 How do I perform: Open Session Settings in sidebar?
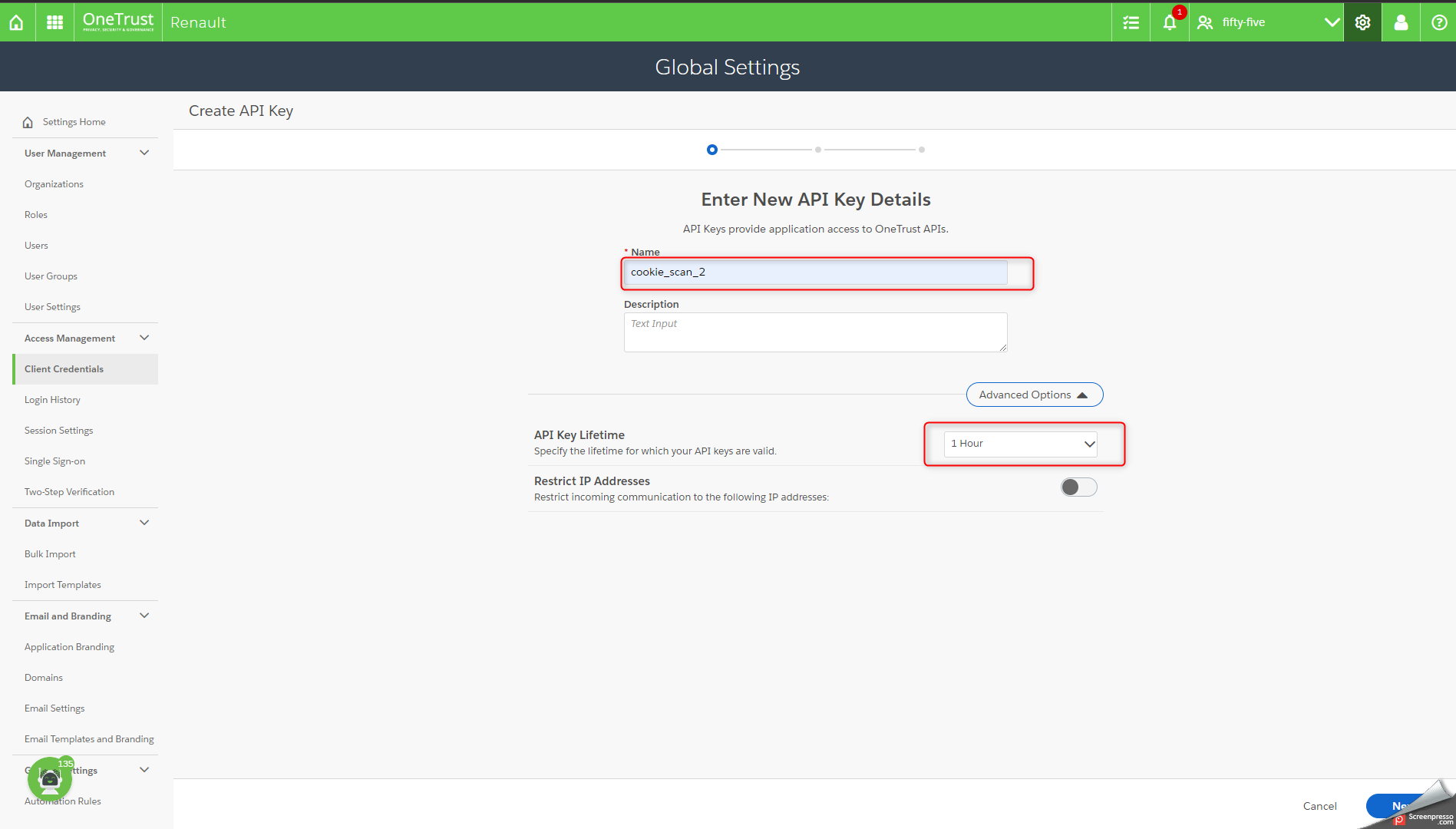coord(58,431)
